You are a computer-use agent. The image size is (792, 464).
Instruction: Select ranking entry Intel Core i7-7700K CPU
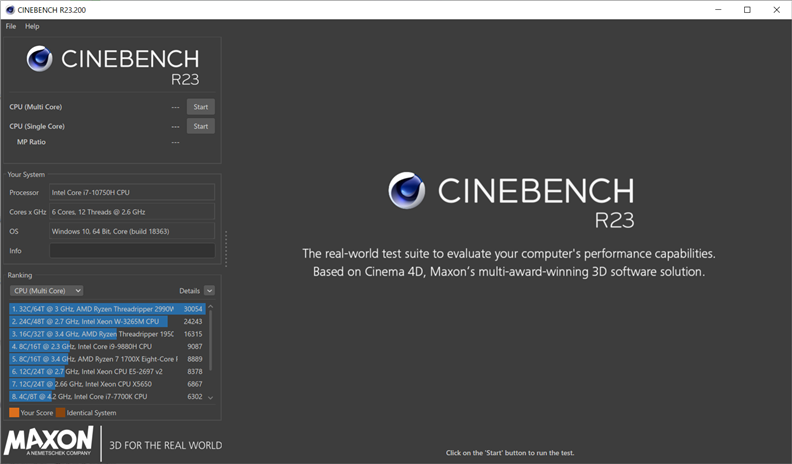pos(107,396)
